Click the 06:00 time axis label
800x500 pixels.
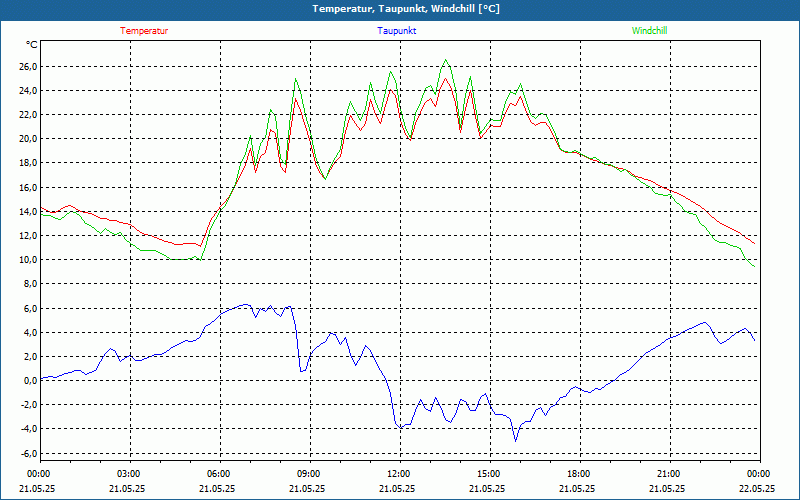(x=220, y=474)
